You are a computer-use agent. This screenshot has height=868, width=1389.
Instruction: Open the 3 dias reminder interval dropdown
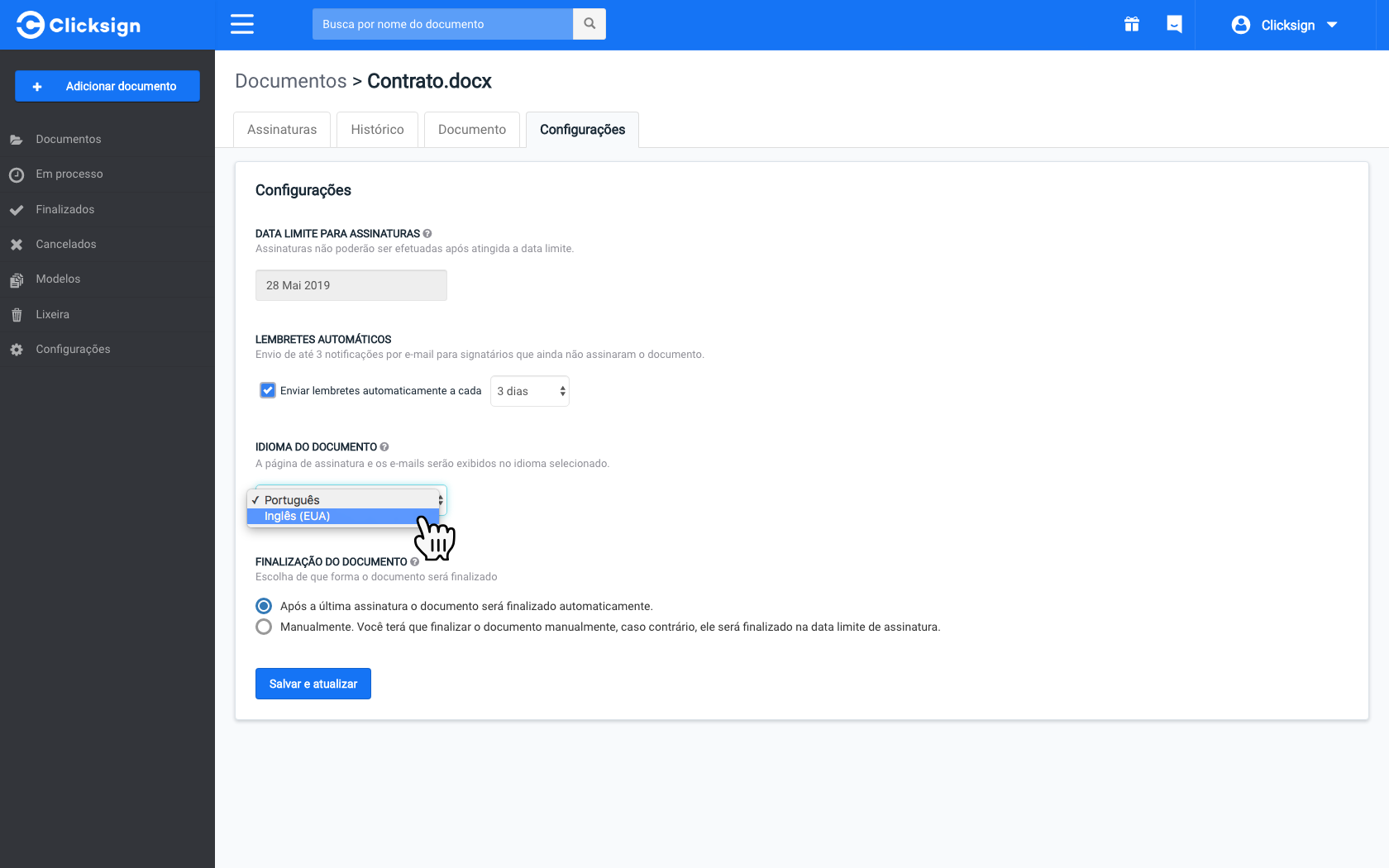point(530,391)
